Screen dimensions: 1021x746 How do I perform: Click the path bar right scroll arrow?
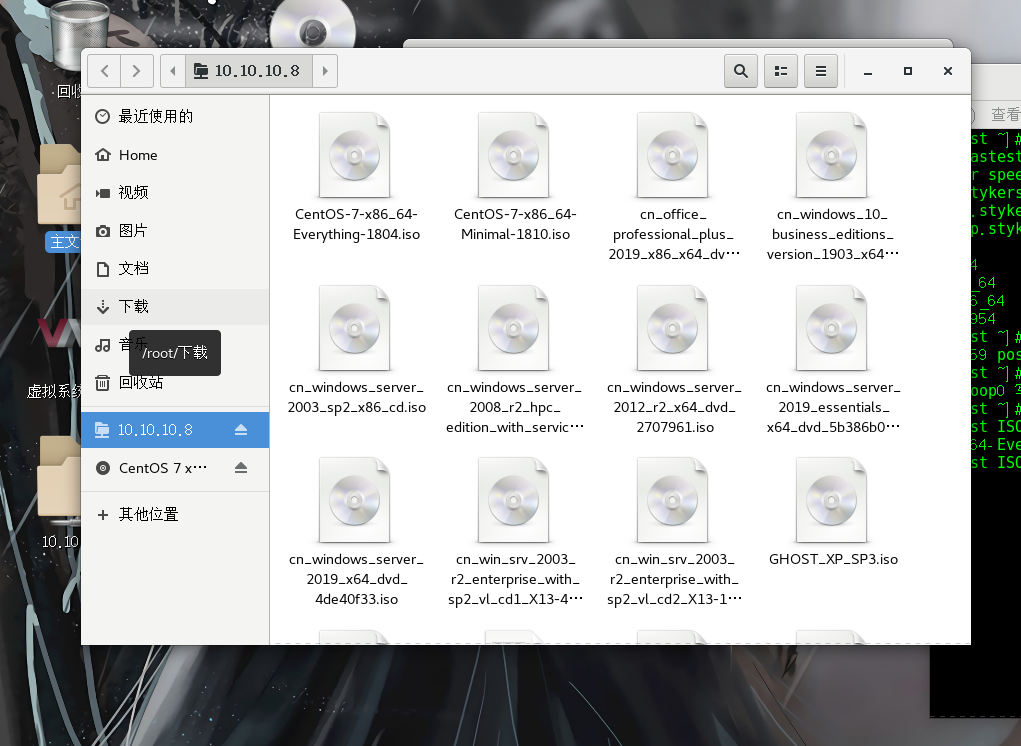pyautogui.click(x=325, y=71)
